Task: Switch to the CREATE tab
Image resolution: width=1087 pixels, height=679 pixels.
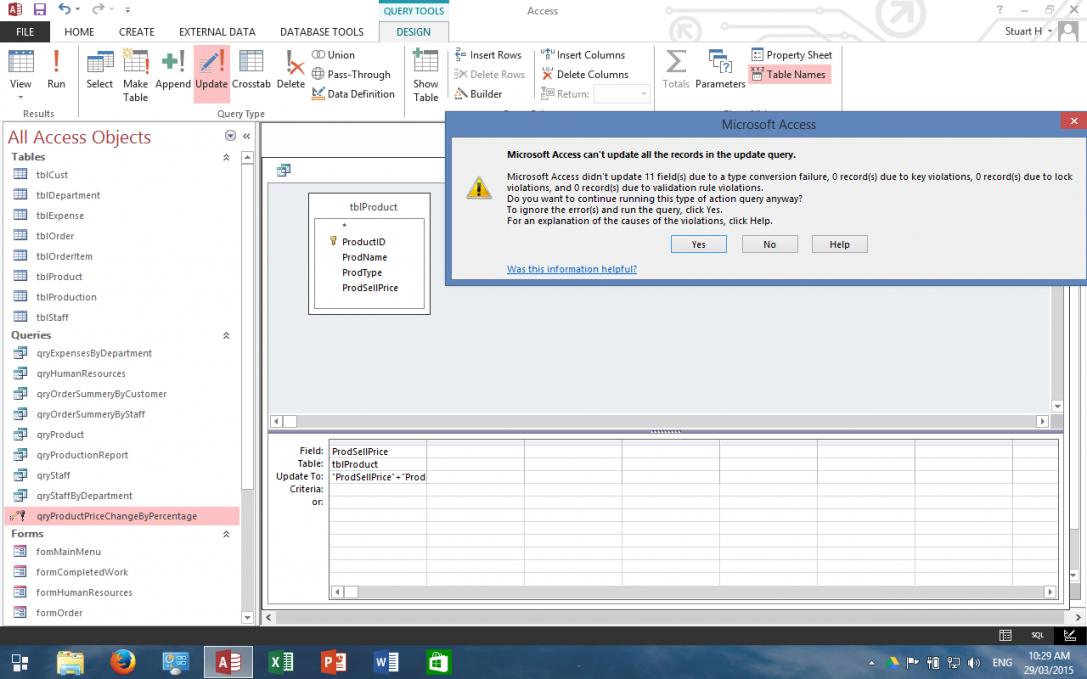Action: [137, 32]
